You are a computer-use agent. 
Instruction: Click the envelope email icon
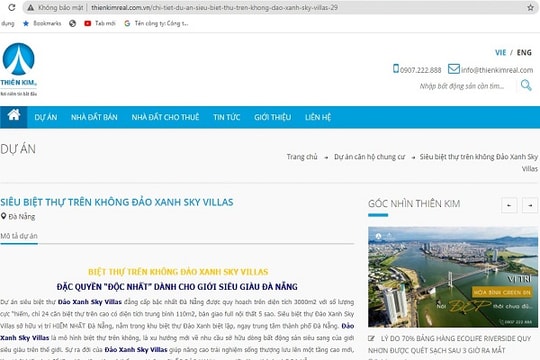[454, 69]
